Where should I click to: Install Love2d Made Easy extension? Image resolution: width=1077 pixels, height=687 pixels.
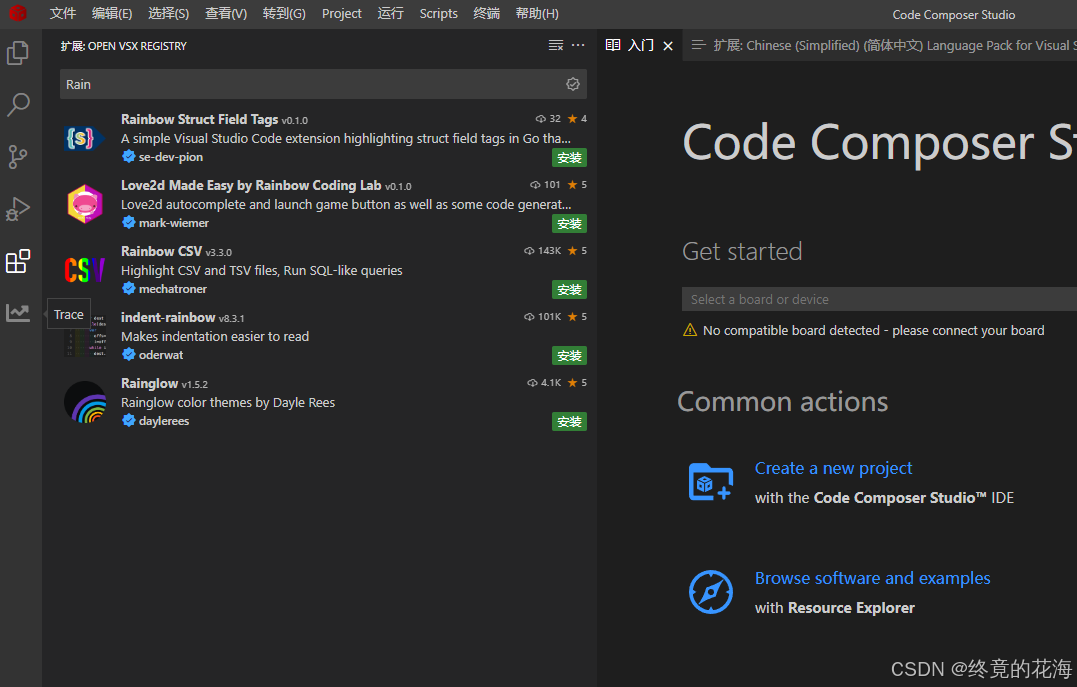(x=569, y=224)
